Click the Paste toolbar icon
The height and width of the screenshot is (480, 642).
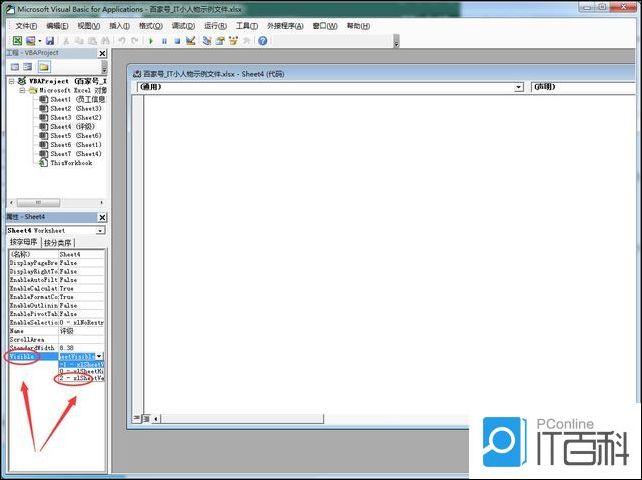tap(93, 41)
